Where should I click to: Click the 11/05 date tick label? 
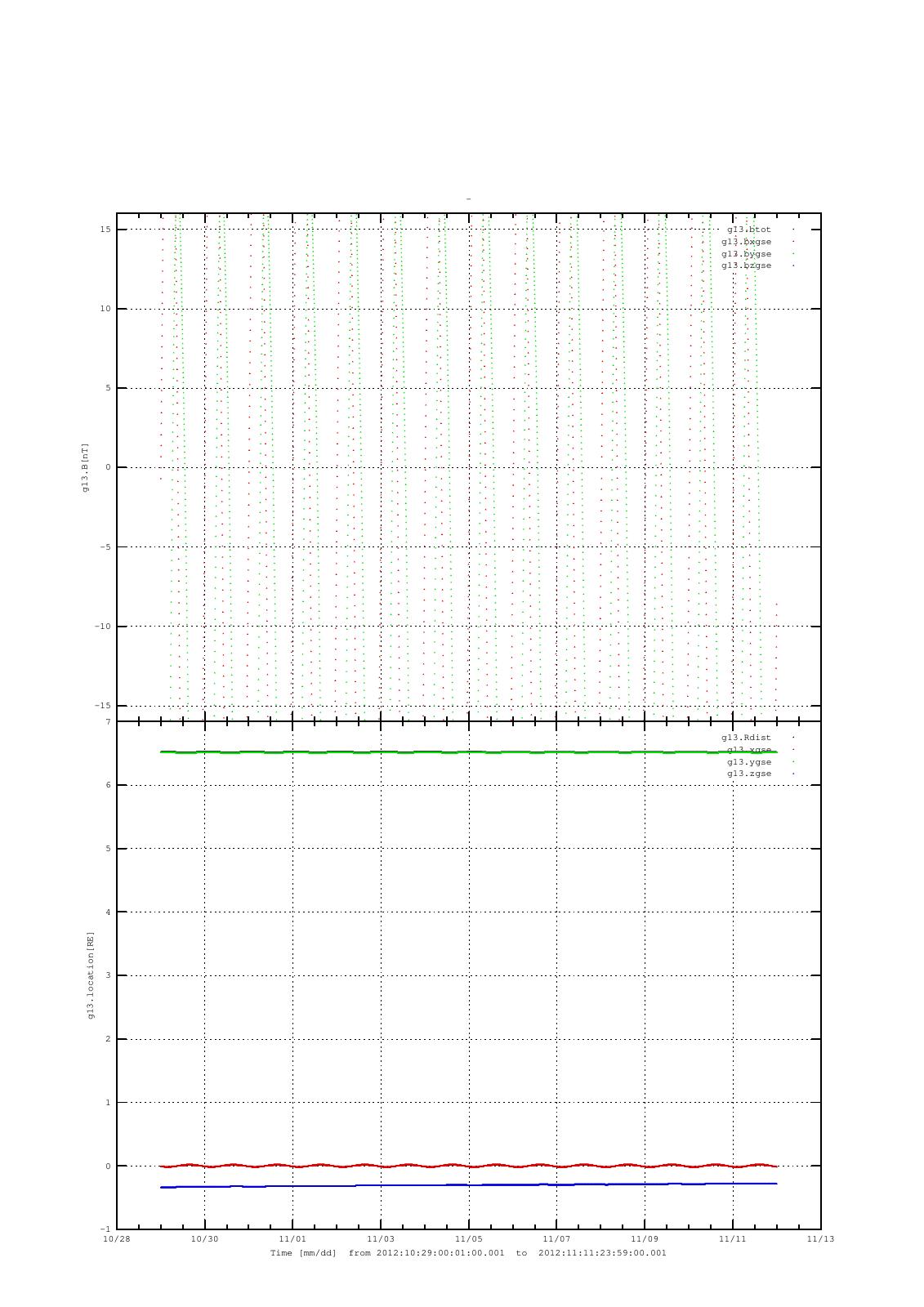tap(468, 1239)
